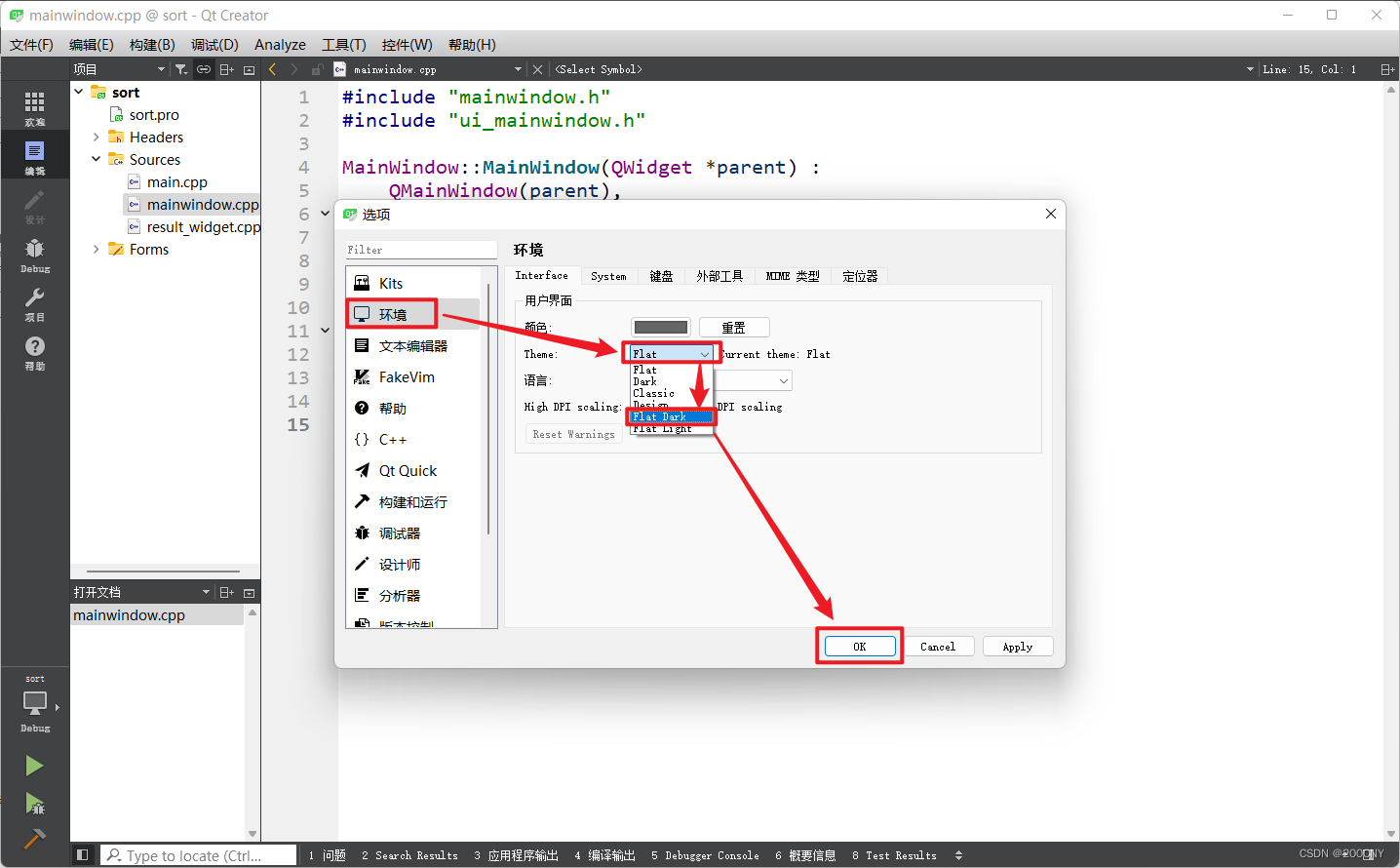Open the analyzer category in options list
This screenshot has width=1400, height=868.
pos(413,596)
